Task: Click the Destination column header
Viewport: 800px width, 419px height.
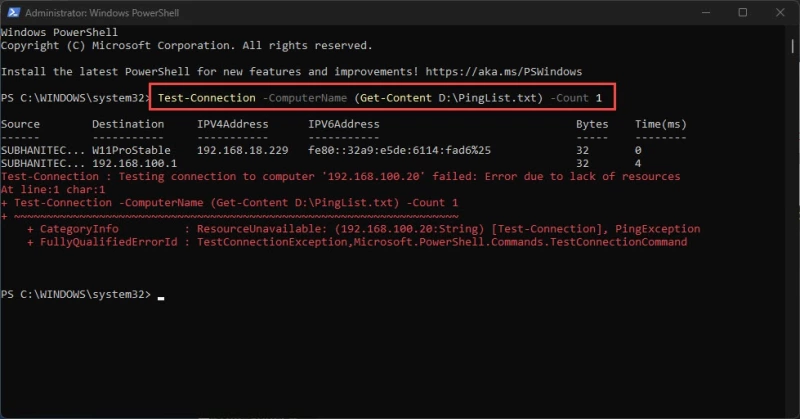Action: [128, 124]
